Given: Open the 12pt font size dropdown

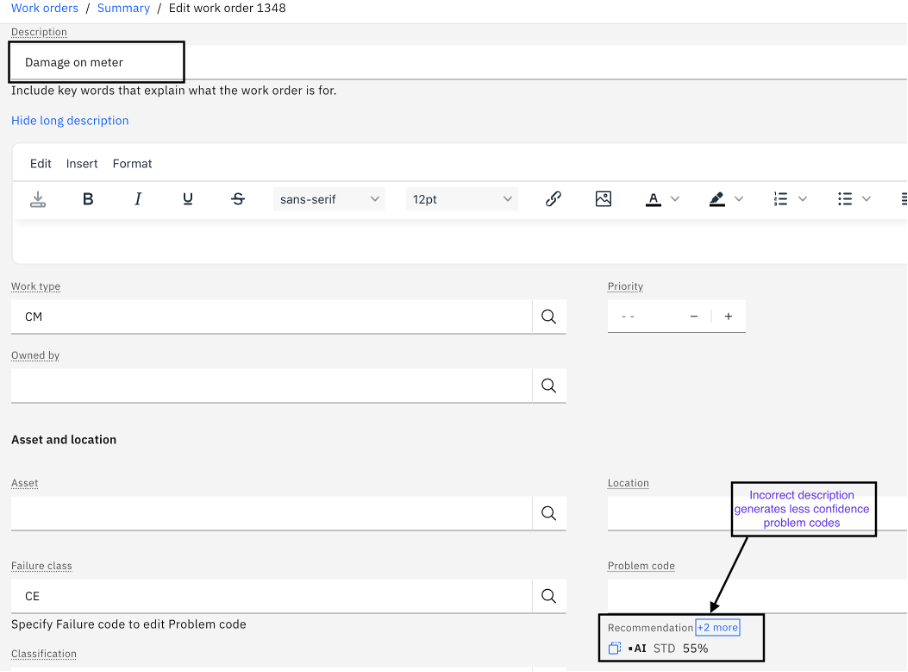Looking at the screenshot, I should tap(461, 198).
